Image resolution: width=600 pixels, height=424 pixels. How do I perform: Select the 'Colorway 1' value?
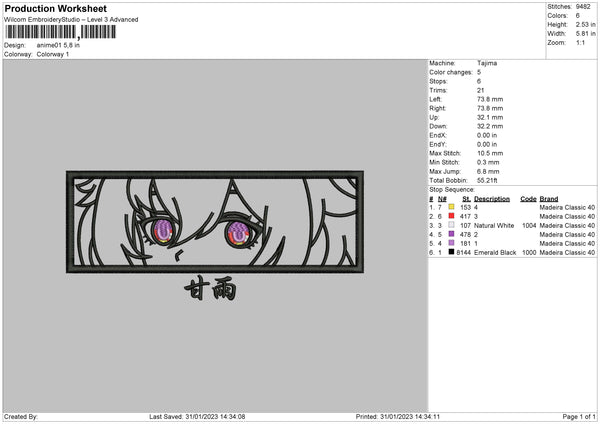pos(53,54)
